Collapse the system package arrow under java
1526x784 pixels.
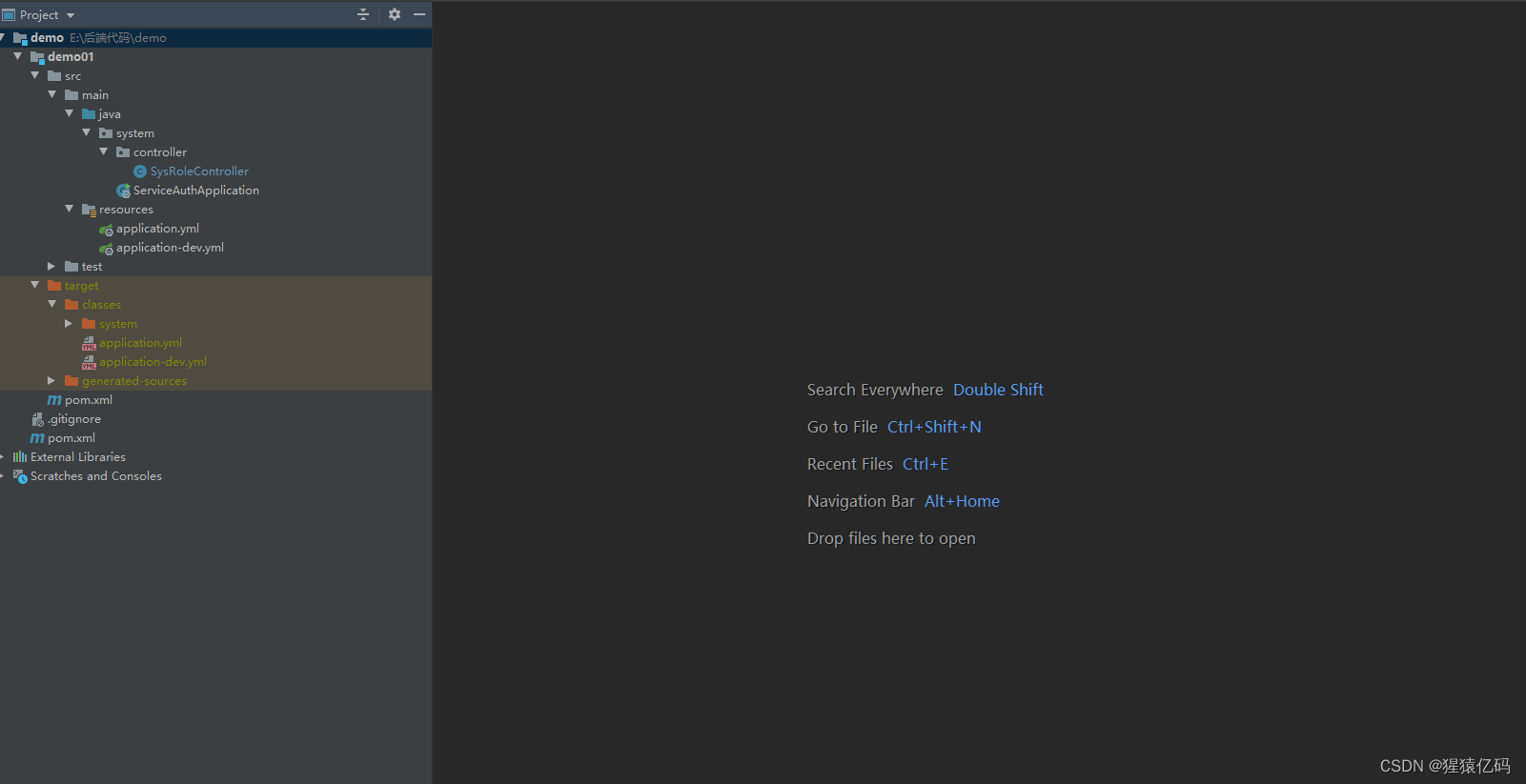[x=87, y=132]
